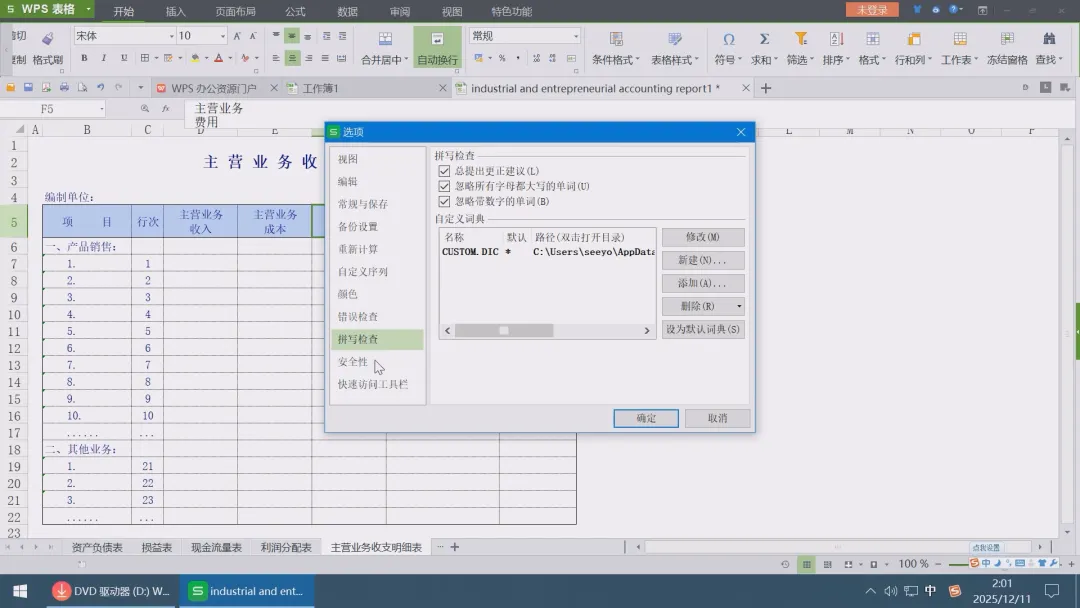Click the add new sheet plus button
Viewport: 1080px width, 608px height.
[455, 547]
